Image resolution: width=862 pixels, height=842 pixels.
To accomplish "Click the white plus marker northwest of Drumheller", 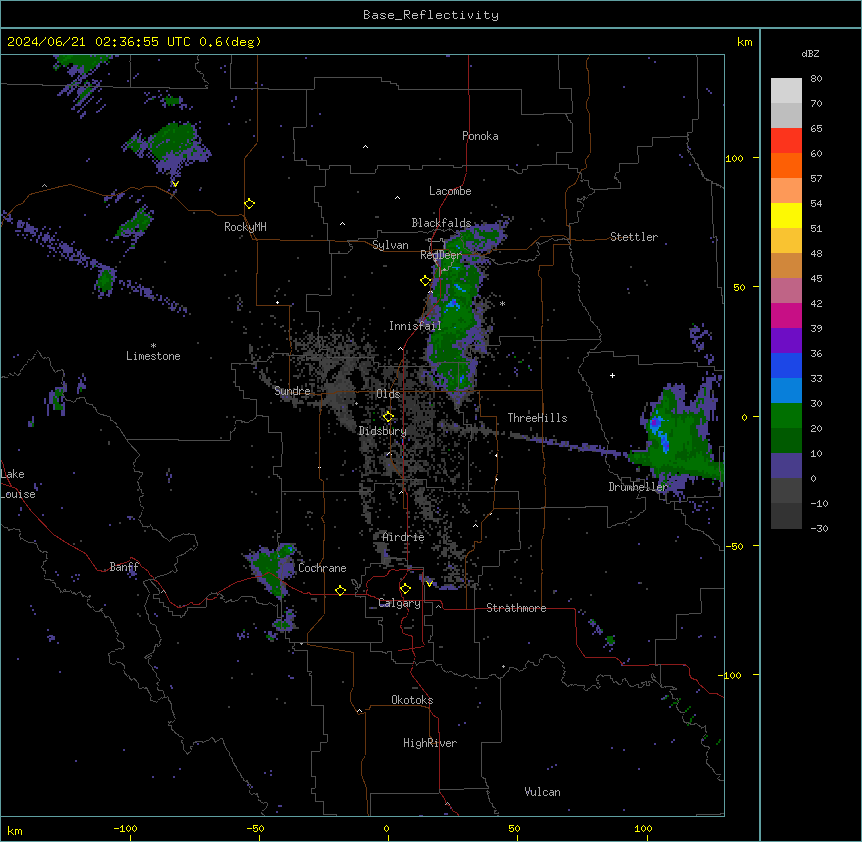I will 612,375.
